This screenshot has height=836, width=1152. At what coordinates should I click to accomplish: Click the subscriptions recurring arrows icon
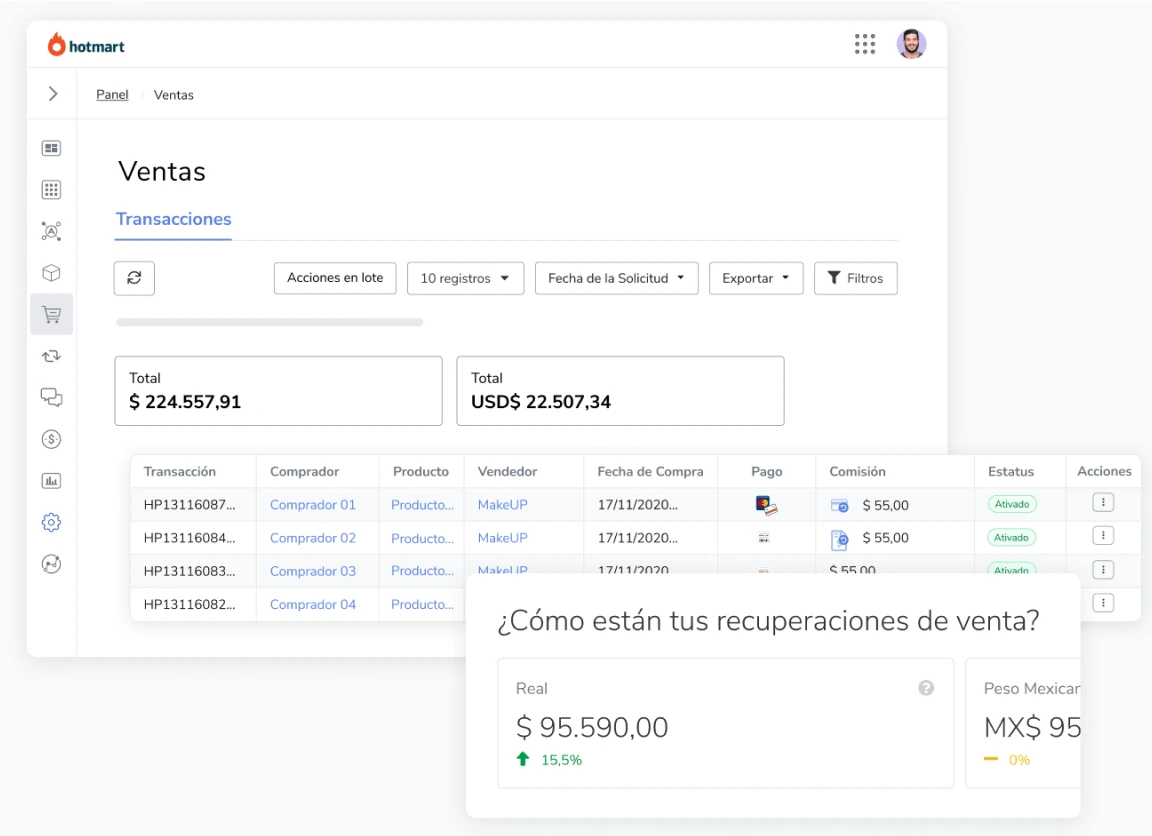pos(51,356)
